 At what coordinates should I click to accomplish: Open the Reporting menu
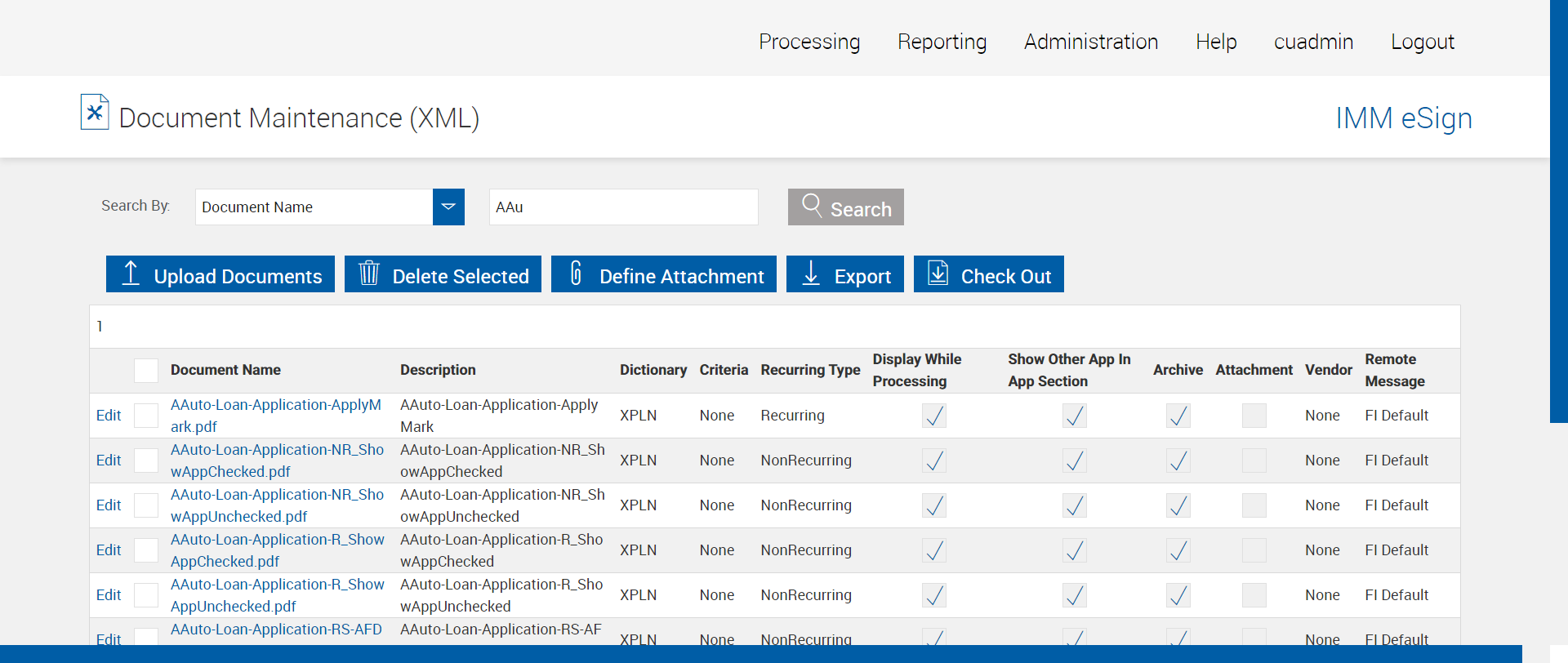[x=942, y=42]
